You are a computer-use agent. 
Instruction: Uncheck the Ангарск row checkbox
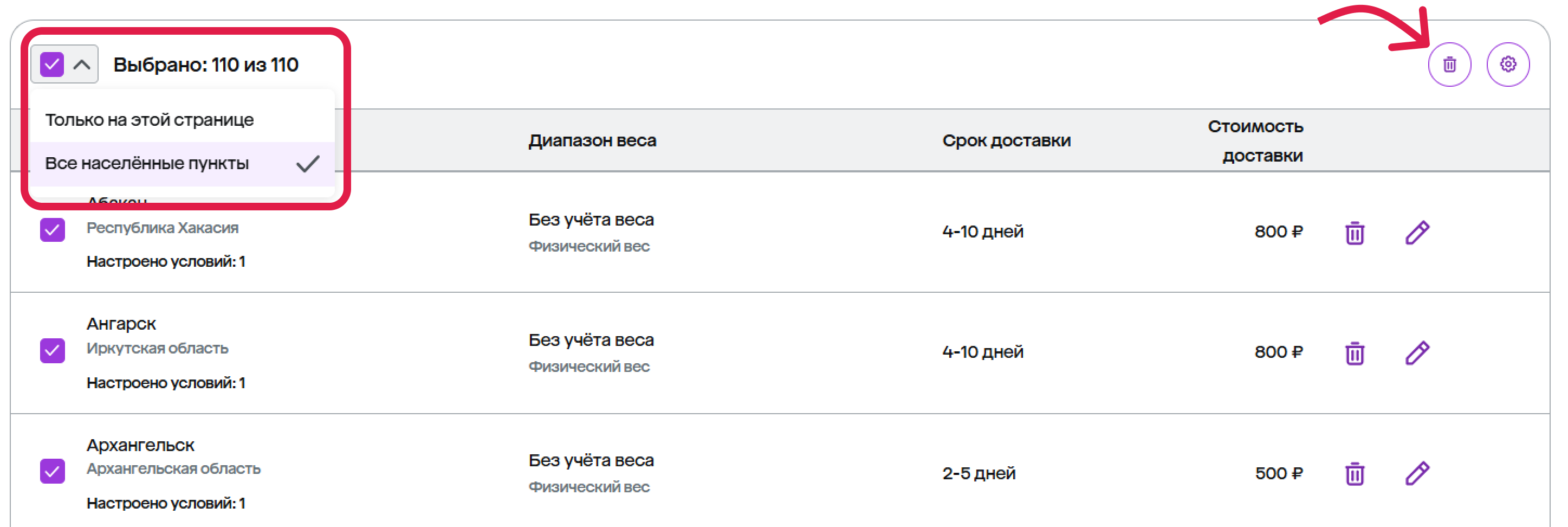(x=53, y=350)
